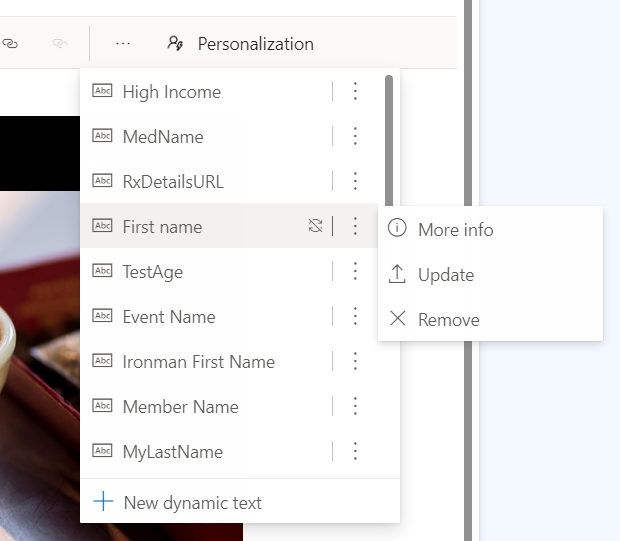
Task: Click the unlink icon in toolbar
Action: pos(59,44)
